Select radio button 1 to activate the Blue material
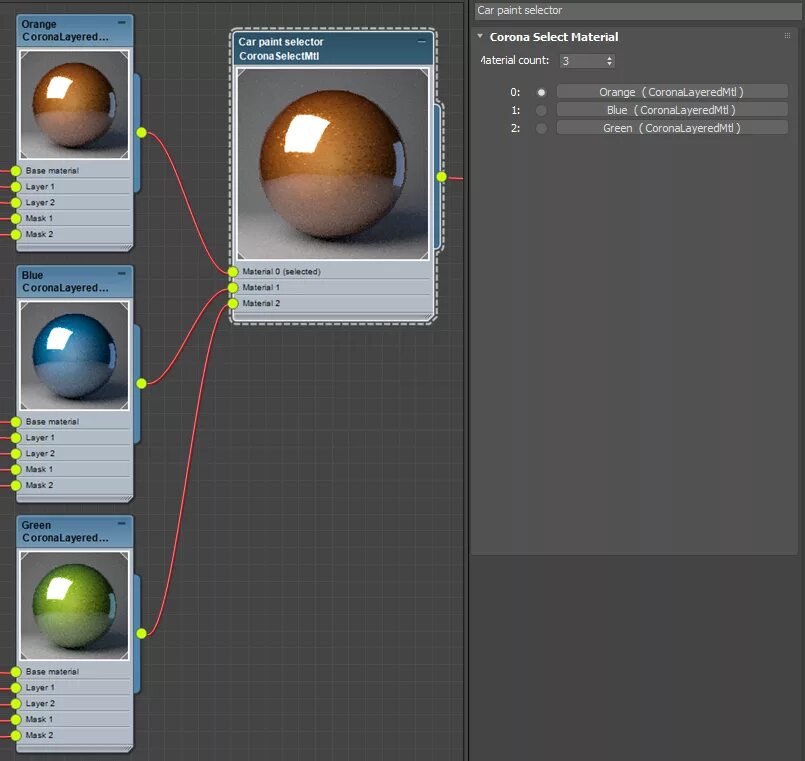Viewport: 805px width, 761px height. (541, 109)
